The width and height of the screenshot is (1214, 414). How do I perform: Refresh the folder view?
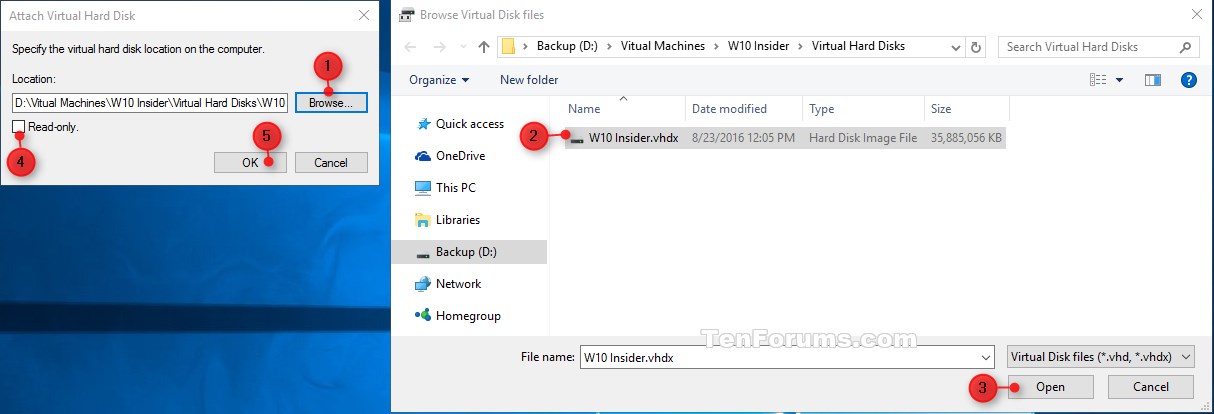(977, 47)
